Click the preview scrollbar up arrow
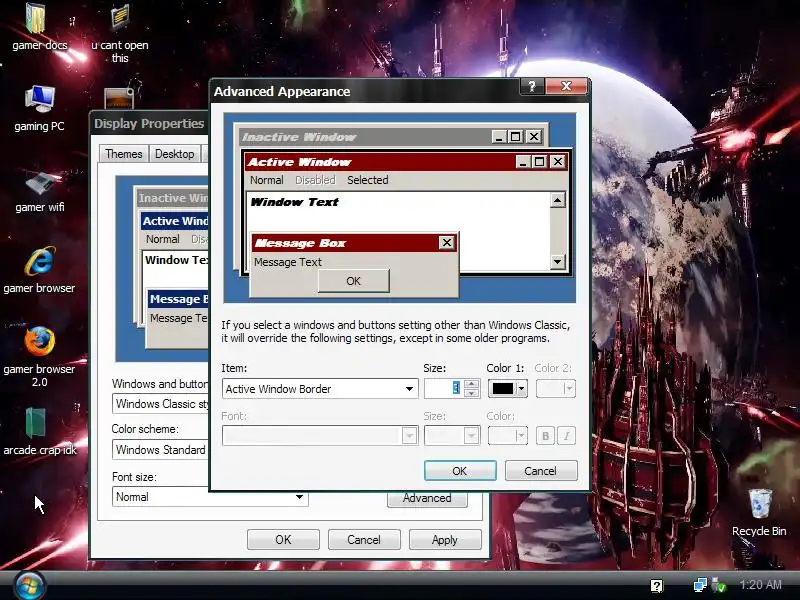 pyautogui.click(x=558, y=200)
